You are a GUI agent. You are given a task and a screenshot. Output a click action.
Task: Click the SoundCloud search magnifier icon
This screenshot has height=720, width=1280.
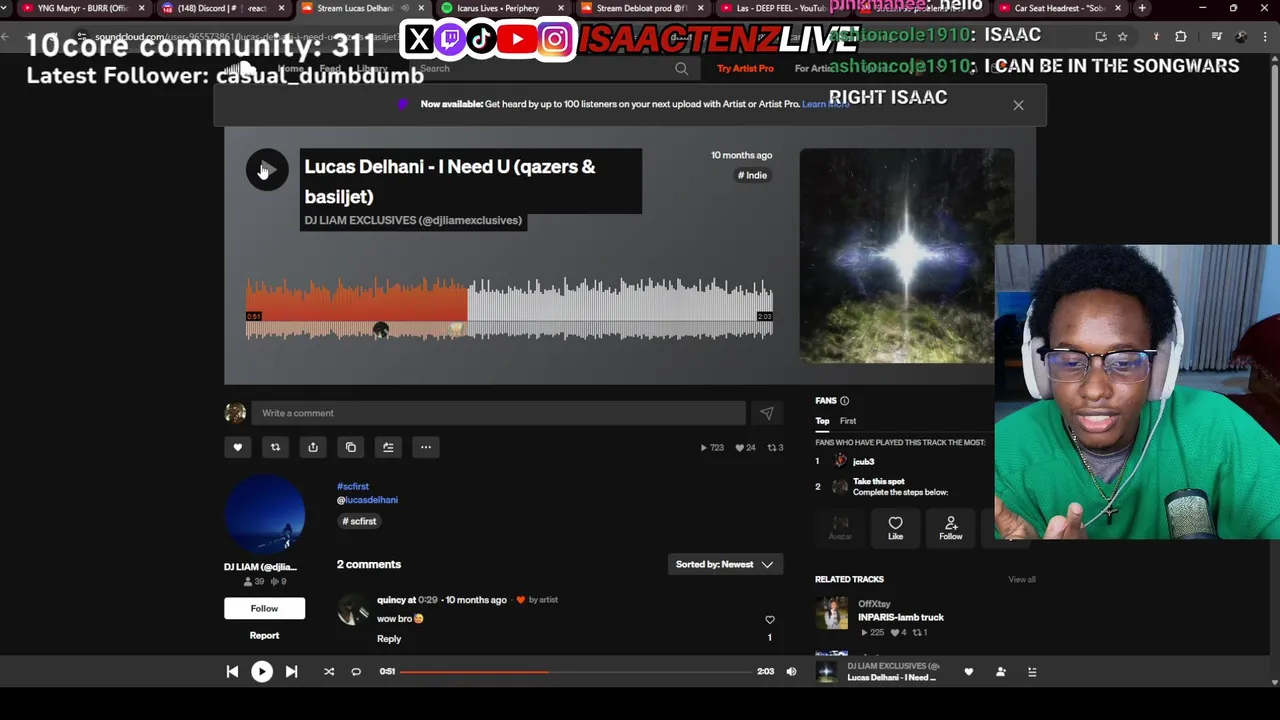point(682,69)
